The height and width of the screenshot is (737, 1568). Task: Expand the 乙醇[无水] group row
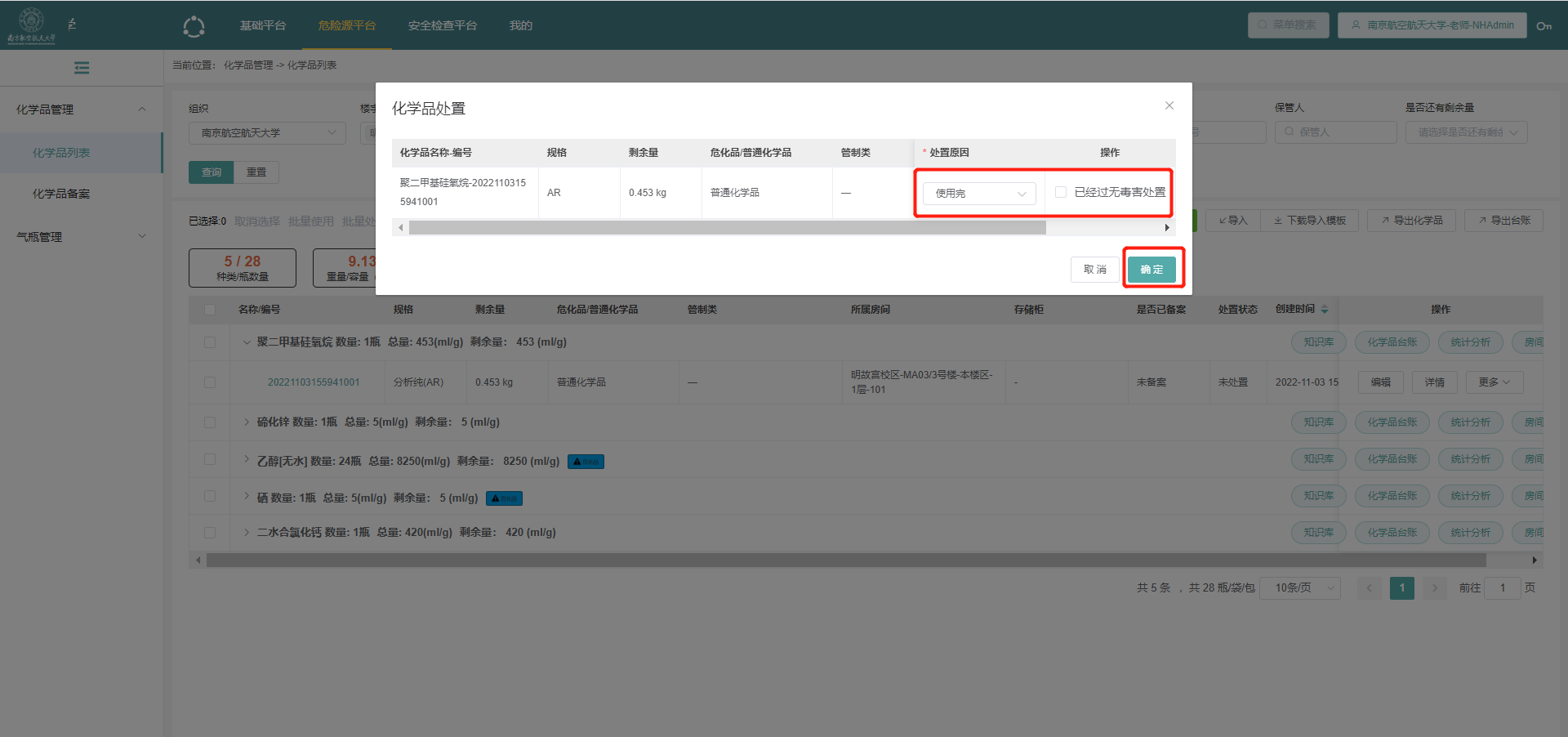pos(247,460)
